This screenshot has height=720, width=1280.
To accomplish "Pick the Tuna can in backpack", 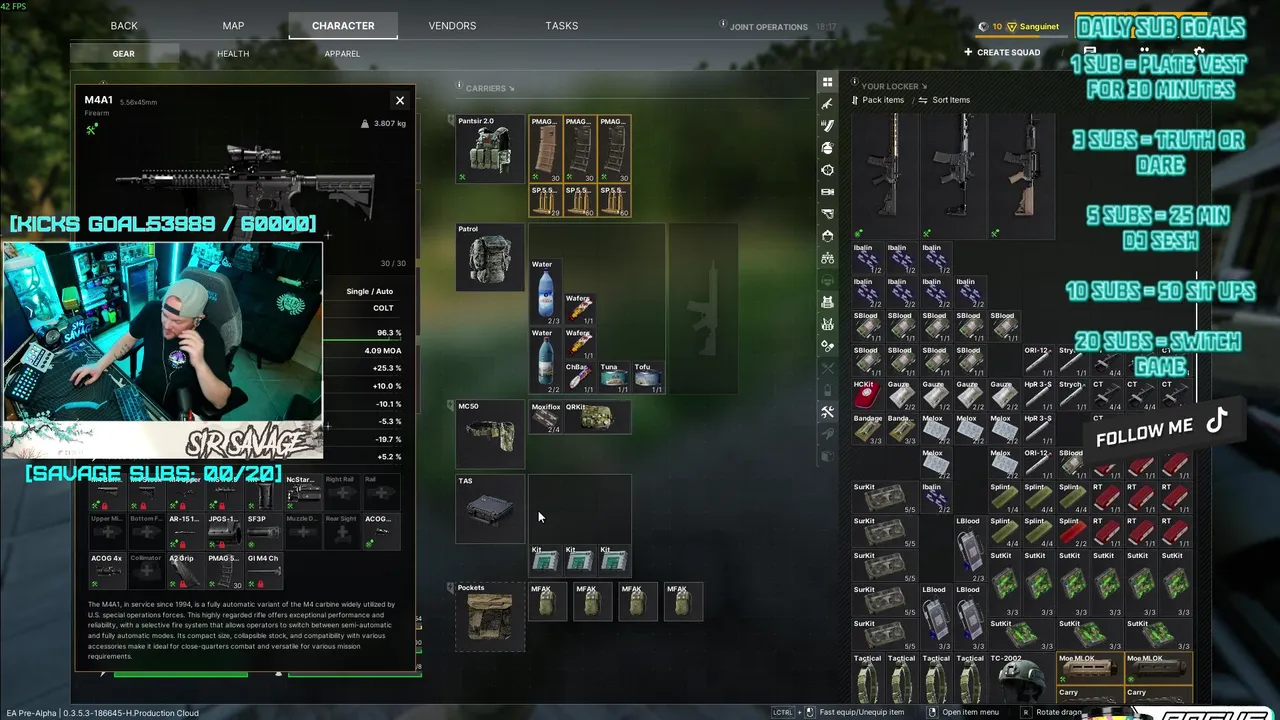I will [614, 377].
